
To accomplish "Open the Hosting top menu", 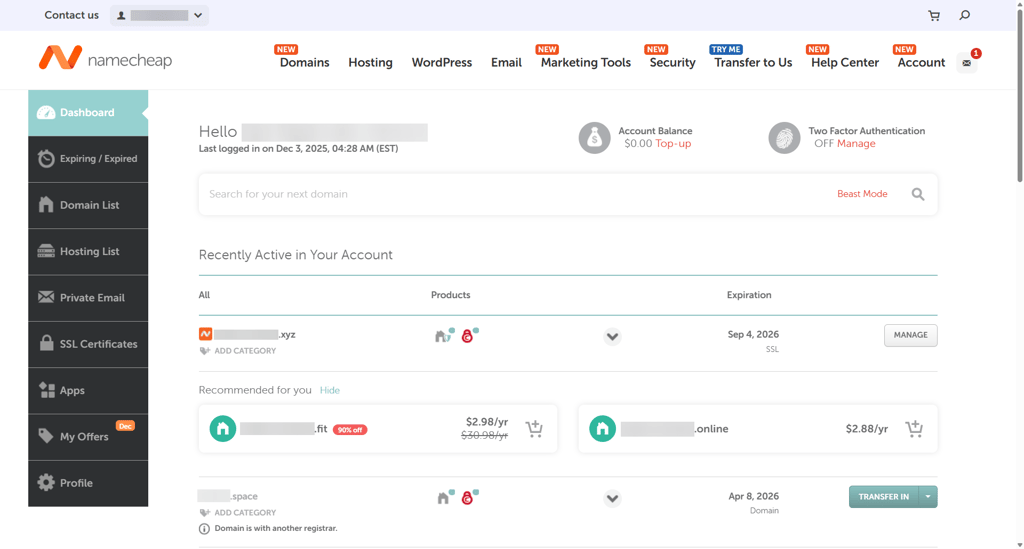I will coord(370,63).
